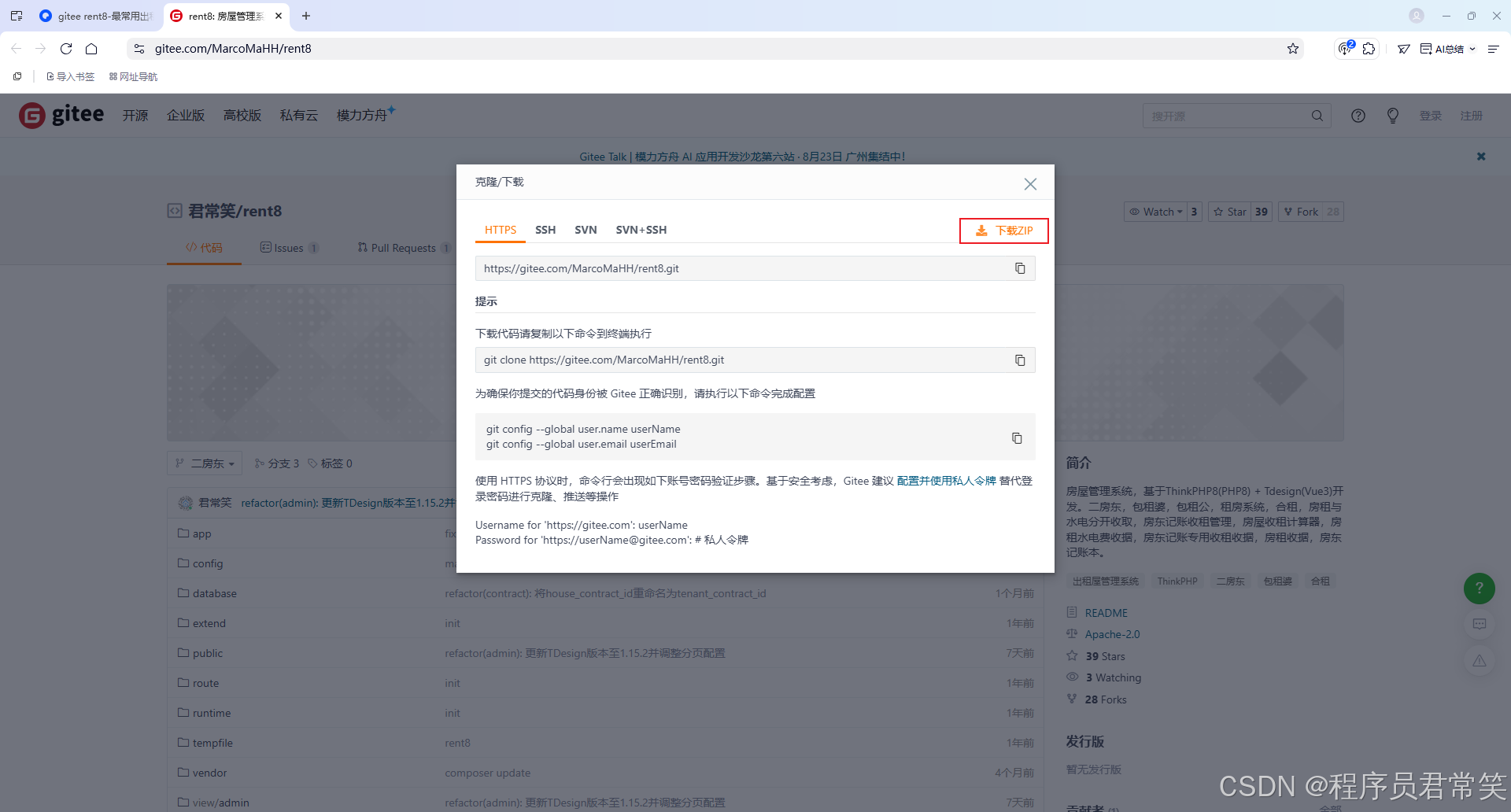View the 分支 3 branches
The height and width of the screenshot is (812, 1511).
276,463
